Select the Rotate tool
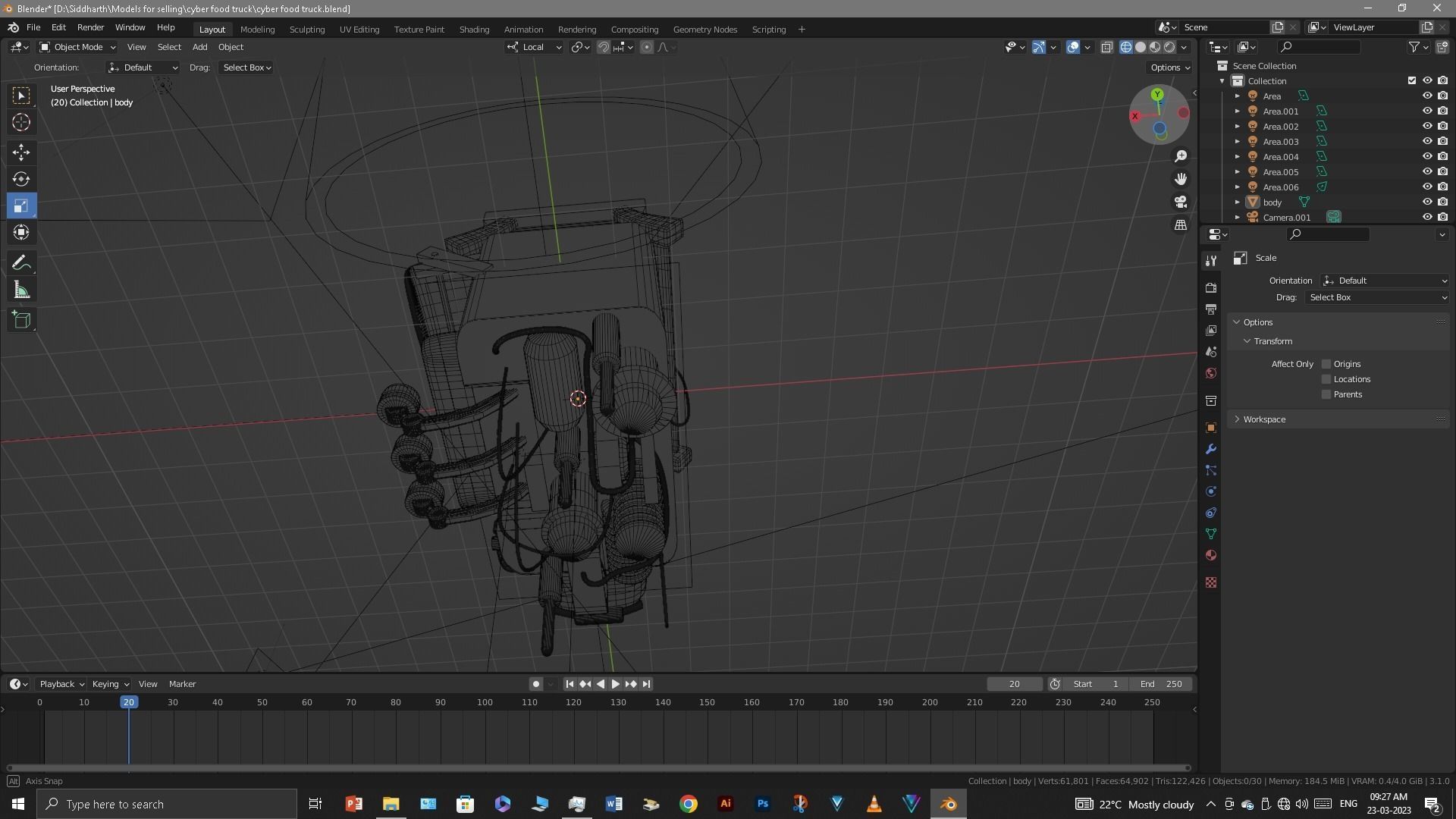 click(x=21, y=179)
